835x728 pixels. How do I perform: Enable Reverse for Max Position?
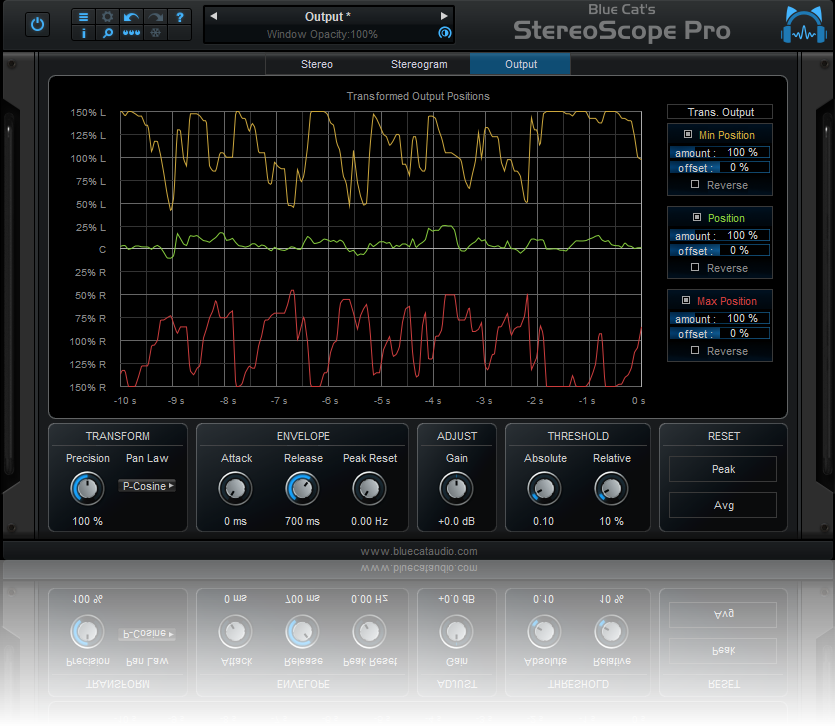[x=695, y=350]
